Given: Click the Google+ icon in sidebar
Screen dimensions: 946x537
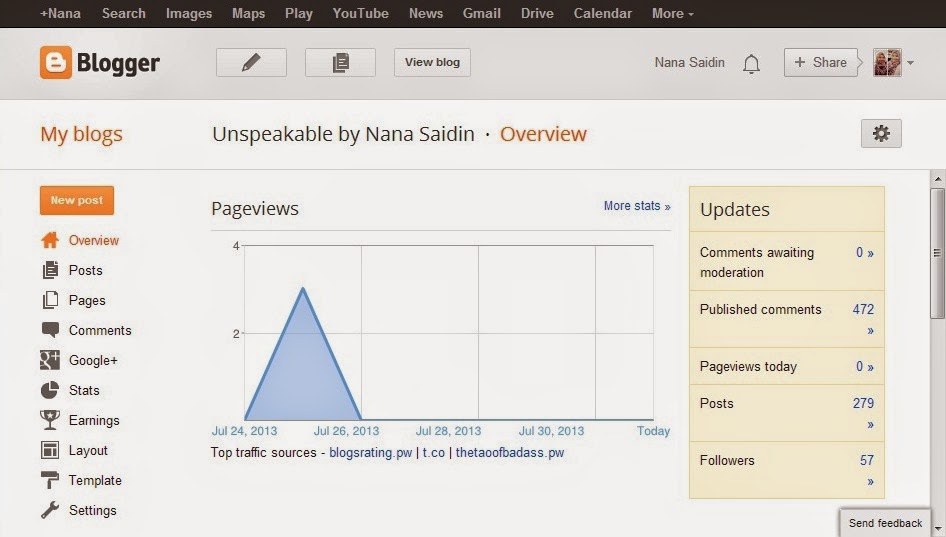Looking at the screenshot, I should pos(50,360).
